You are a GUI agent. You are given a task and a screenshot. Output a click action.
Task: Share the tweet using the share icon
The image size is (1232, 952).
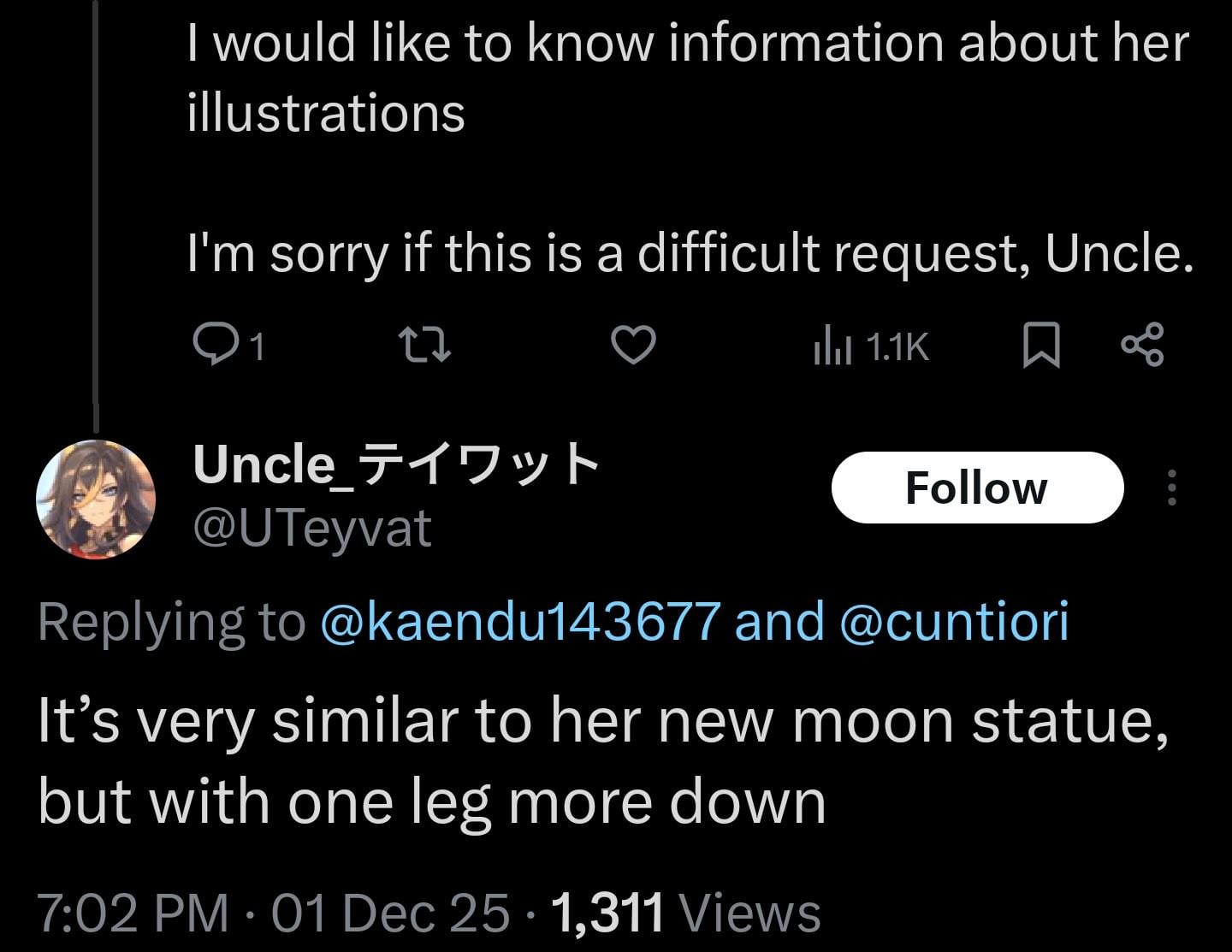[x=1142, y=345]
